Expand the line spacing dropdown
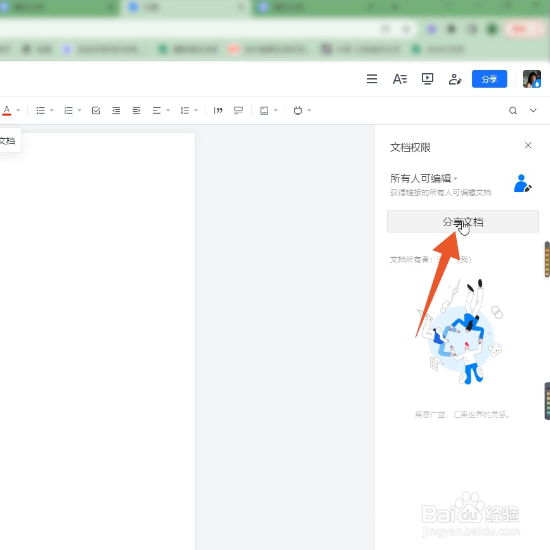The image size is (550, 550). coord(196,110)
